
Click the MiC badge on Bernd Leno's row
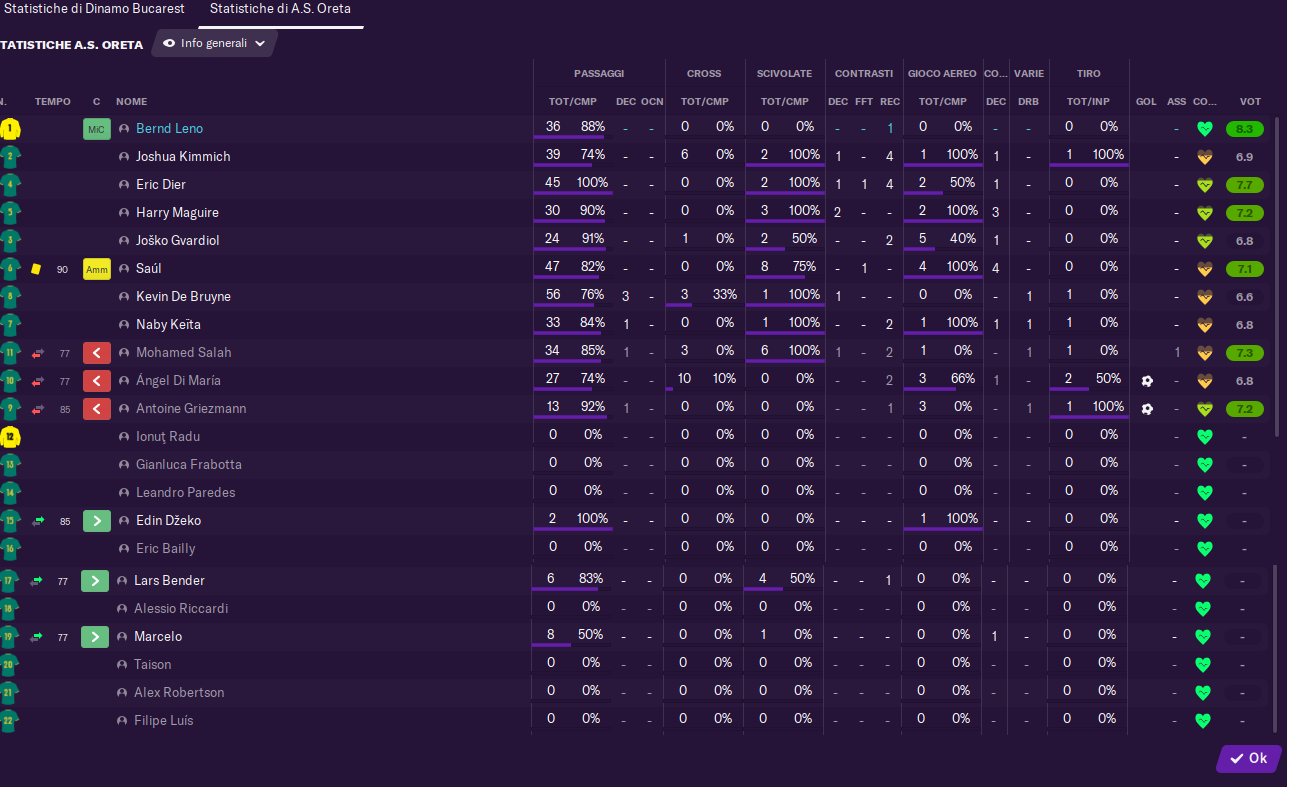97,129
